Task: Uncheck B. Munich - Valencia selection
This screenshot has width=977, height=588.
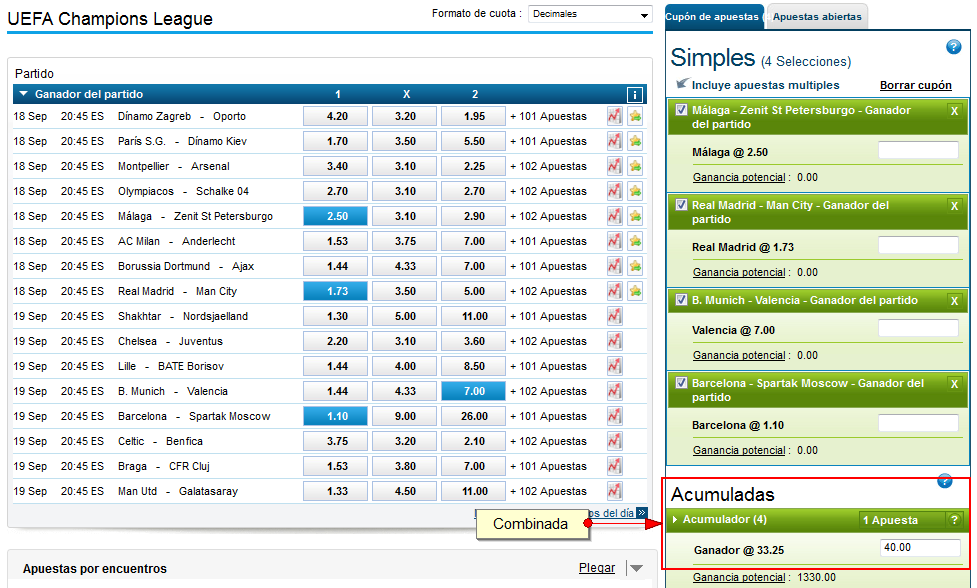Action: [681, 300]
